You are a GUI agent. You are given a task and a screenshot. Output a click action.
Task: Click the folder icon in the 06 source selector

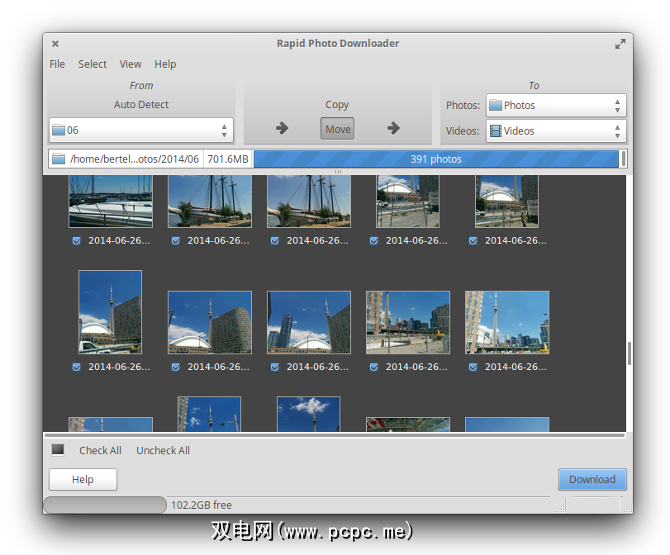[x=58, y=130]
